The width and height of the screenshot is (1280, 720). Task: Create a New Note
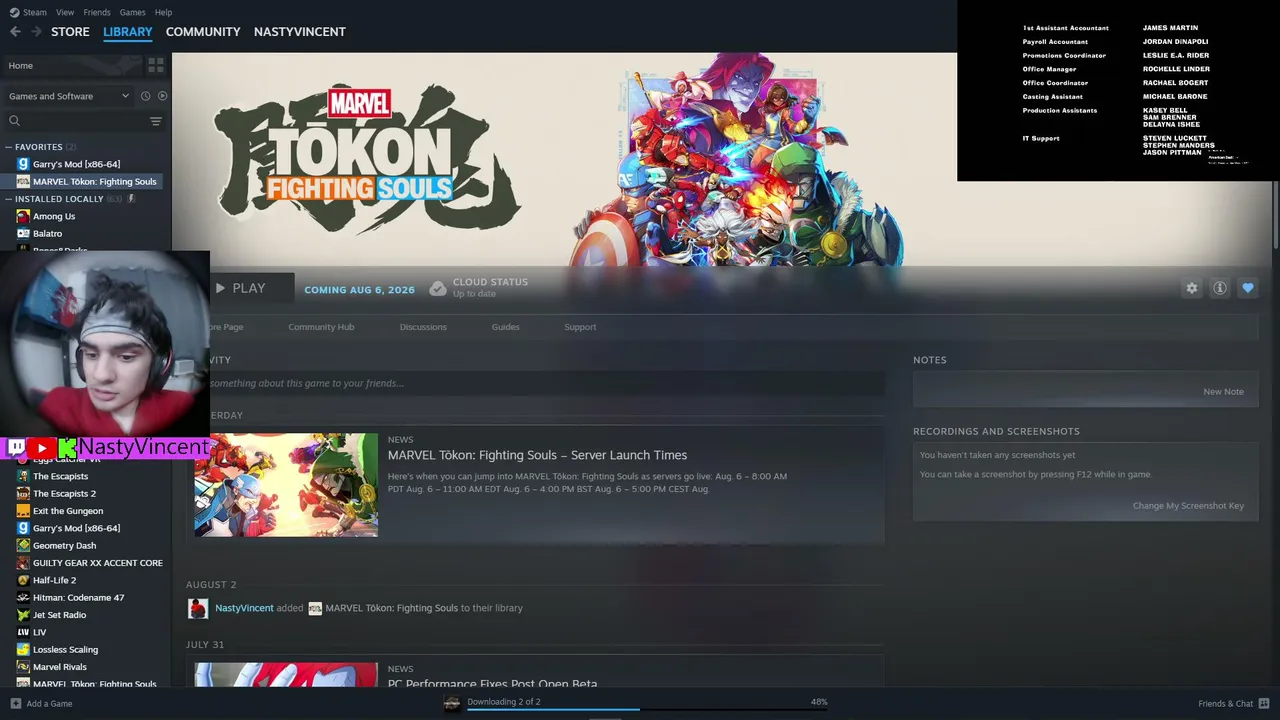tap(1223, 391)
